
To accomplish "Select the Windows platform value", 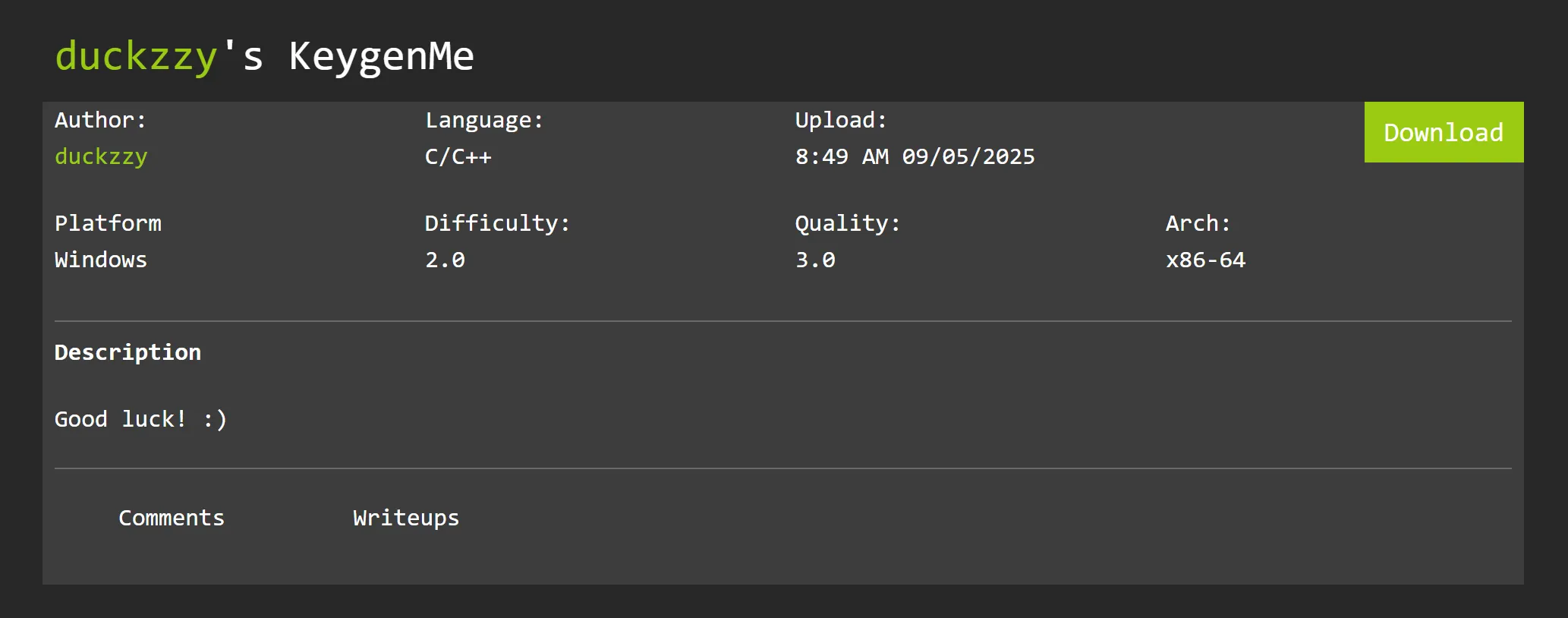I will coord(101,260).
